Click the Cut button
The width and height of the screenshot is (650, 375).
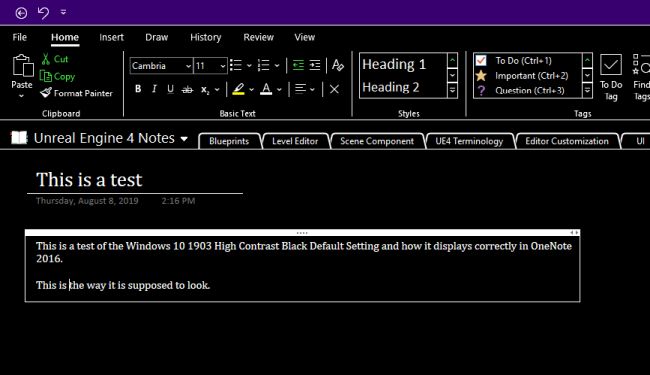coord(55,59)
